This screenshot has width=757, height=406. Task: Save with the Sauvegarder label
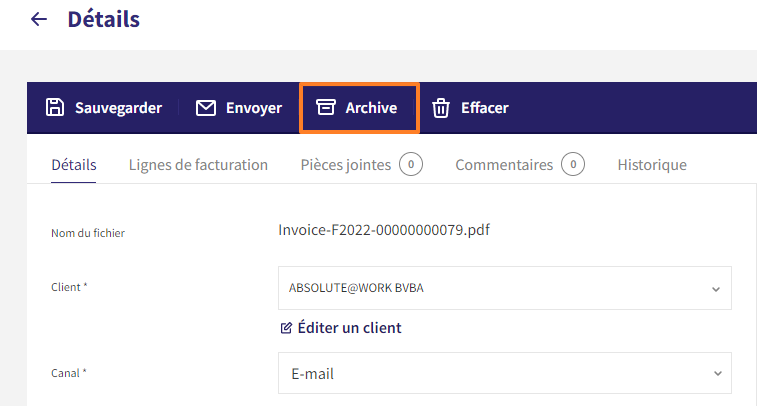click(x=118, y=108)
